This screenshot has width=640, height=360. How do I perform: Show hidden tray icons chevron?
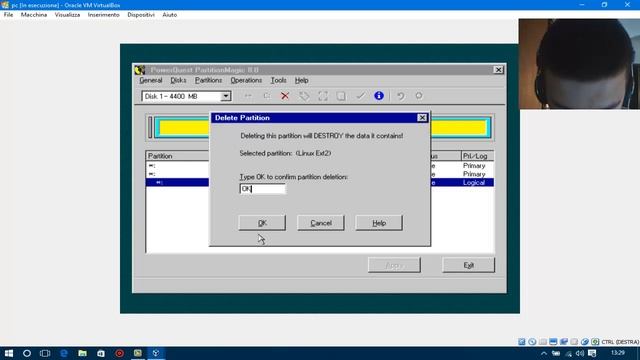(x=544, y=353)
